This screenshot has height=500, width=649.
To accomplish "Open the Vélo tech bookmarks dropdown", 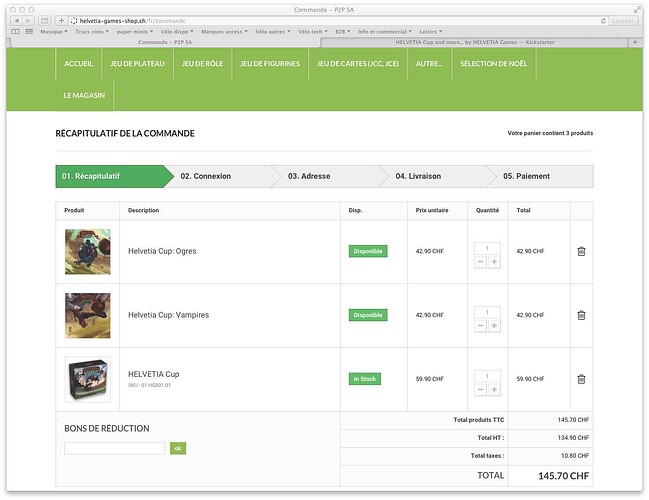I will 312,31.
